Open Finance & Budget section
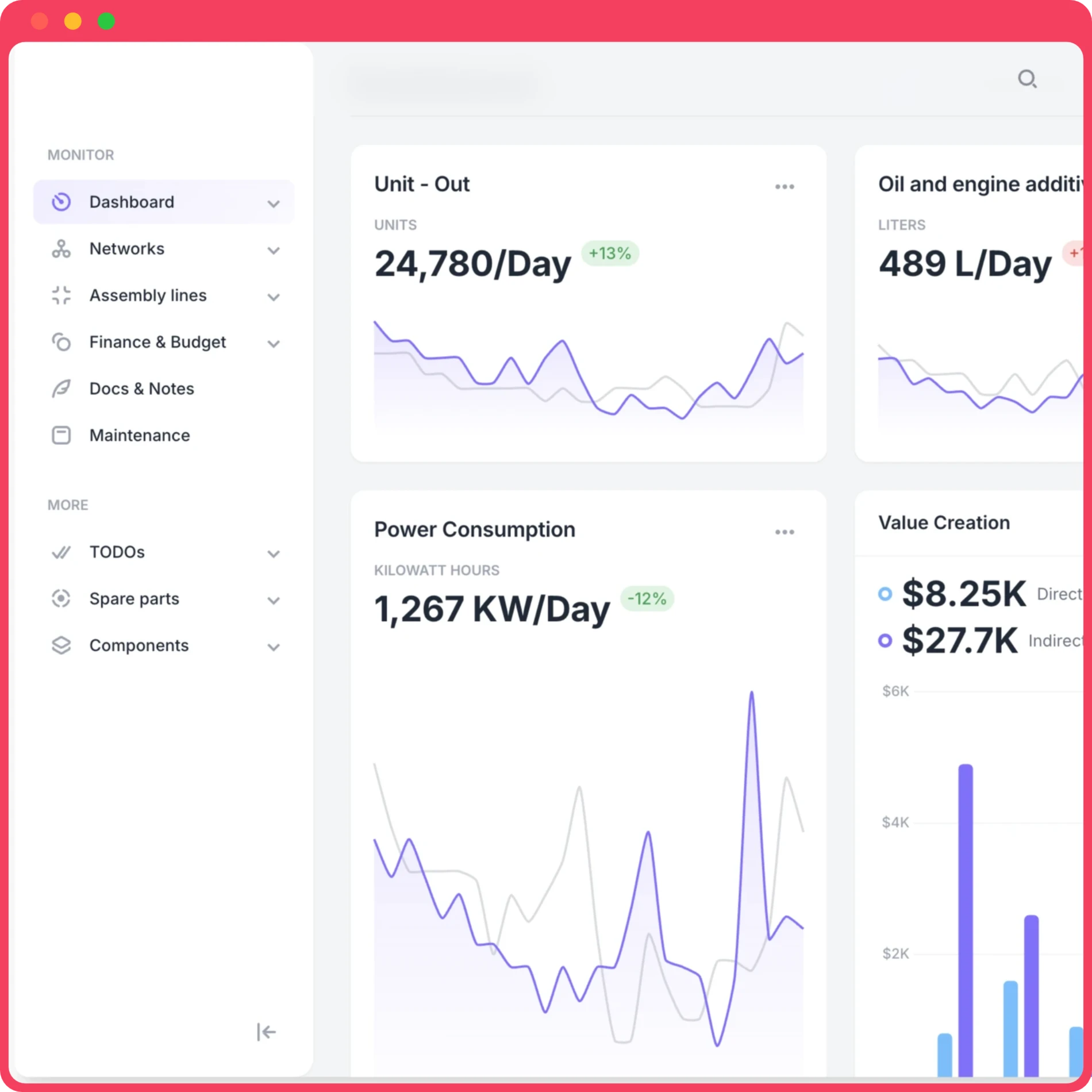This screenshot has height=1092, width=1092. point(164,342)
